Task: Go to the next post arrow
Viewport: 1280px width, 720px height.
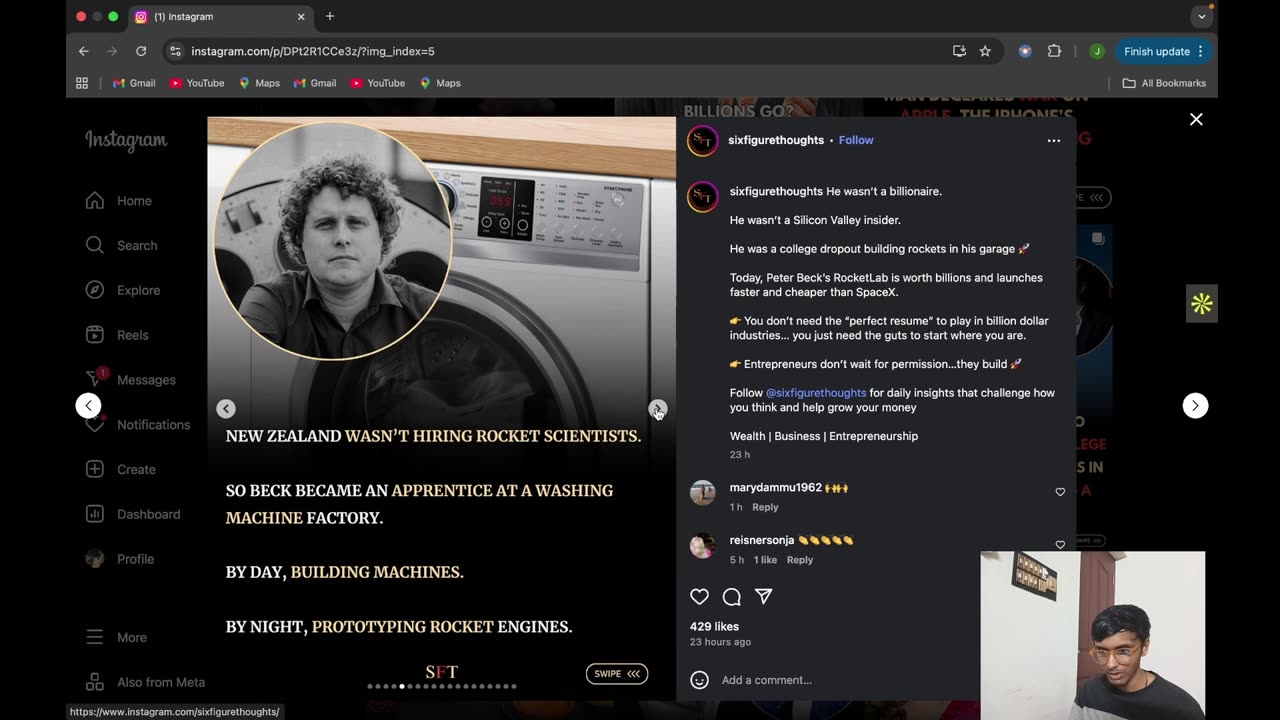Action: [1195, 405]
